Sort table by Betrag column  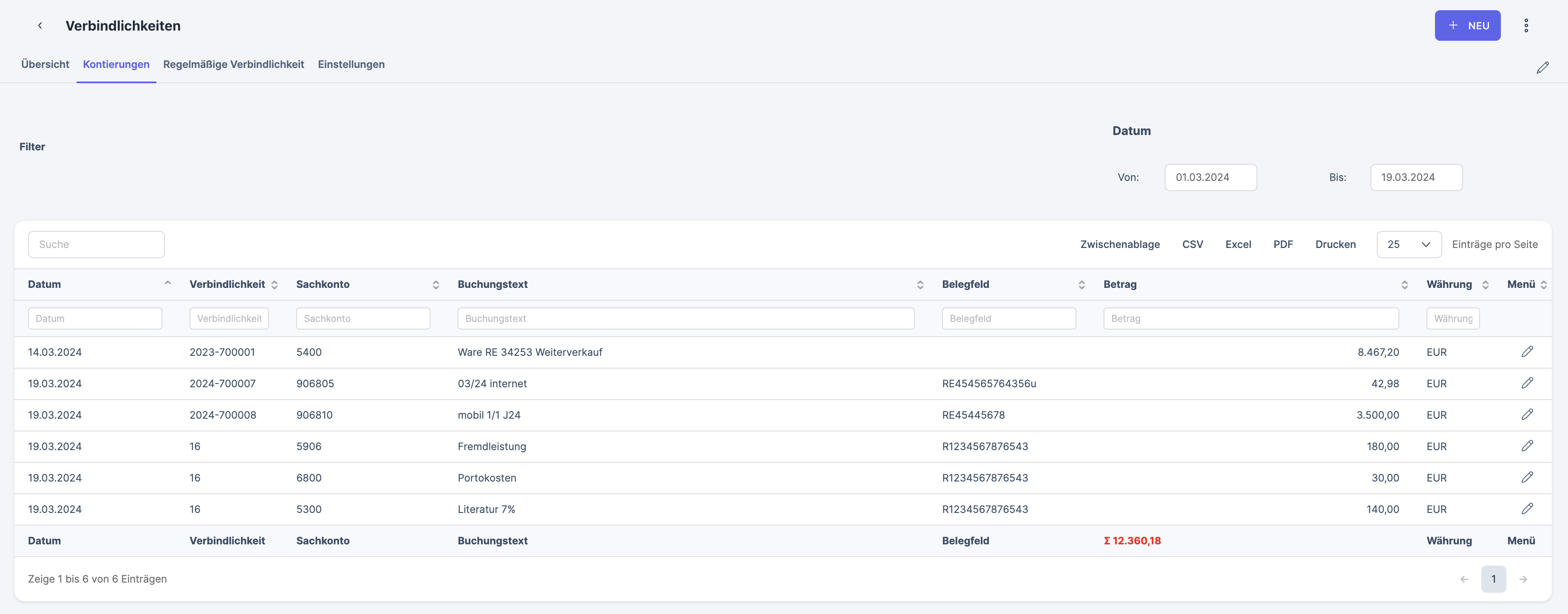pos(1404,285)
